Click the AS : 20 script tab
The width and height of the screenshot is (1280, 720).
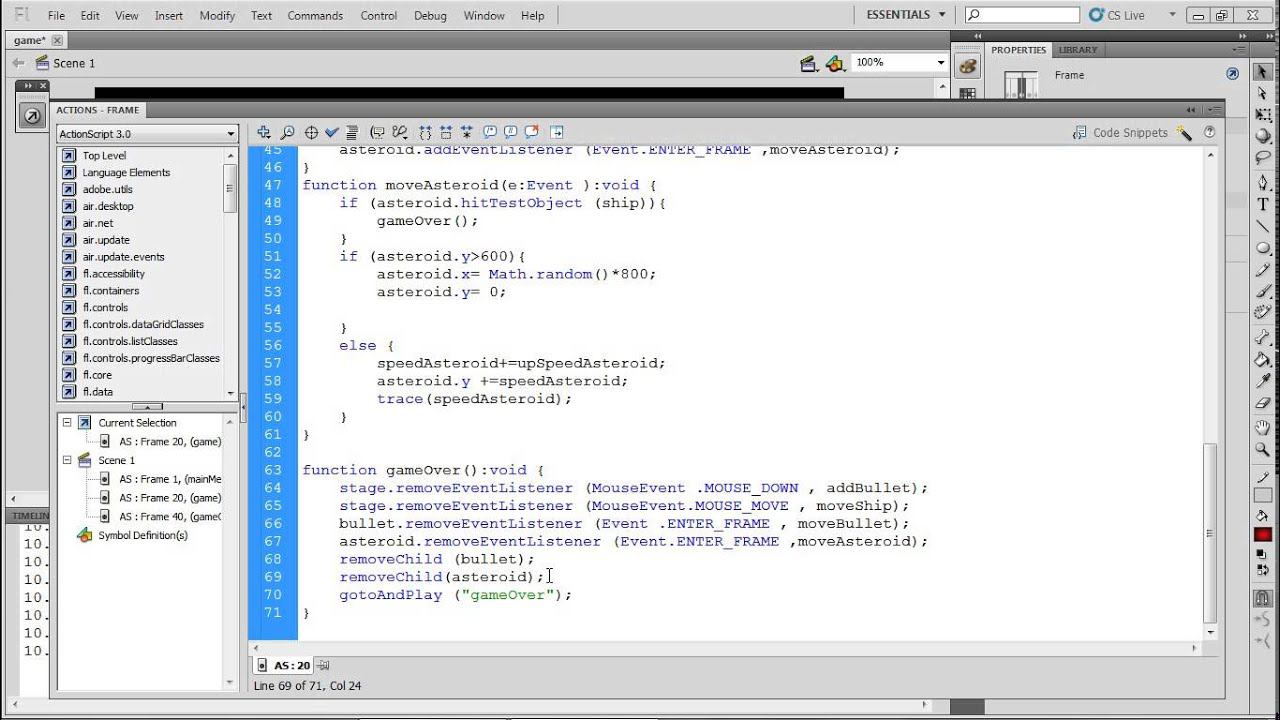[x=284, y=665]
